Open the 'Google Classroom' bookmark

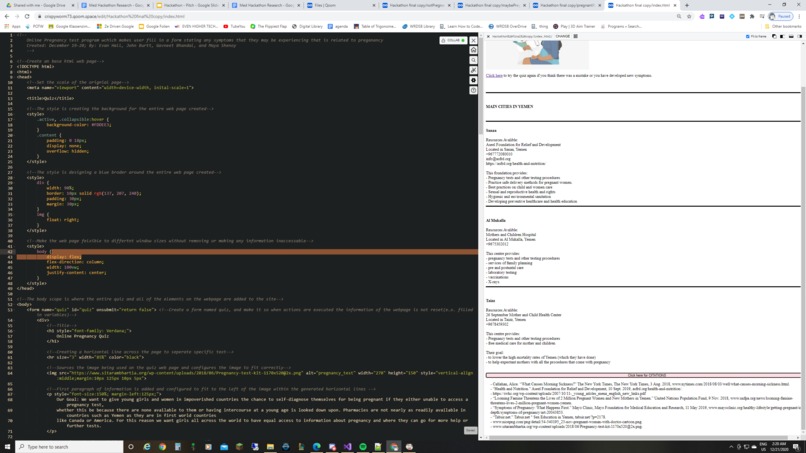point(69,26)
